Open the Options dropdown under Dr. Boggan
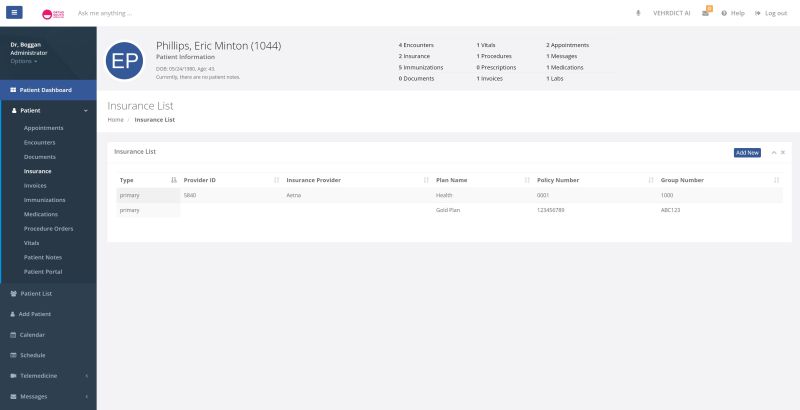The height and width of the screenshot is (410, 800). tap(23, 61)
